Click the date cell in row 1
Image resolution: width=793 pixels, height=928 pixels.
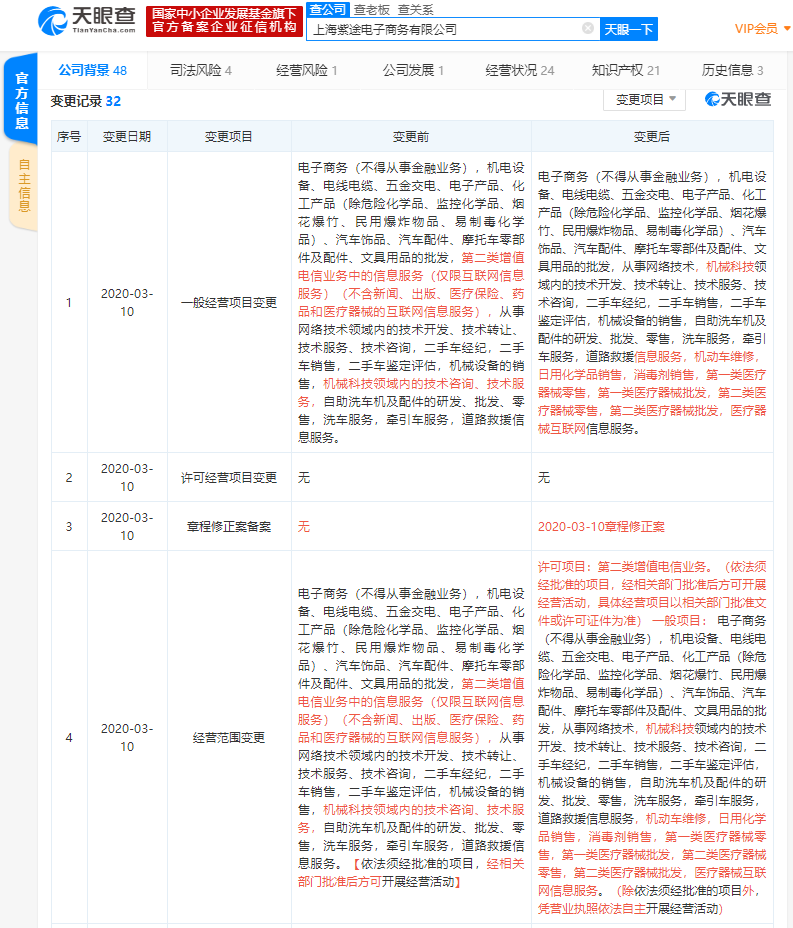[127, 302]
